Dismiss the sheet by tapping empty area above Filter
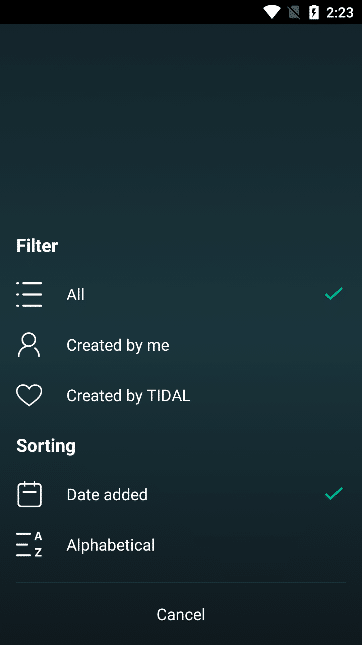 click(181, 123)
